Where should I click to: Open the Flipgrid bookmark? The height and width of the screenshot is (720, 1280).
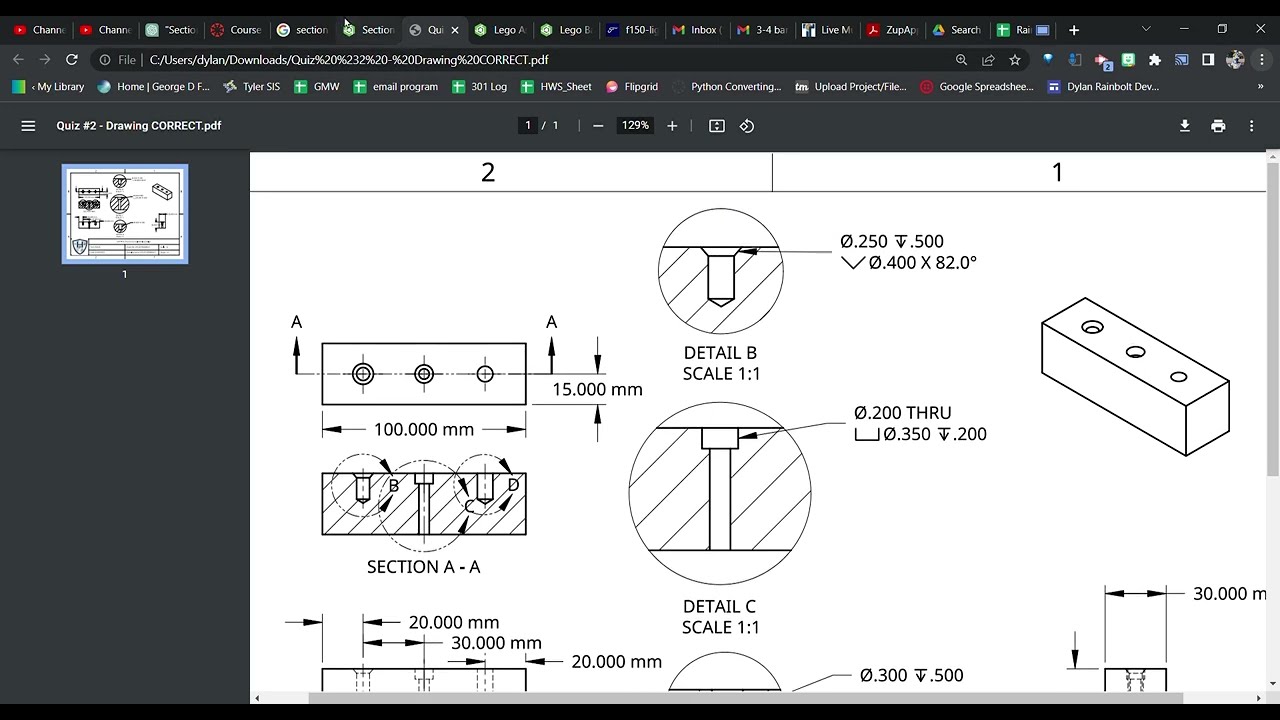coord(632,87)
